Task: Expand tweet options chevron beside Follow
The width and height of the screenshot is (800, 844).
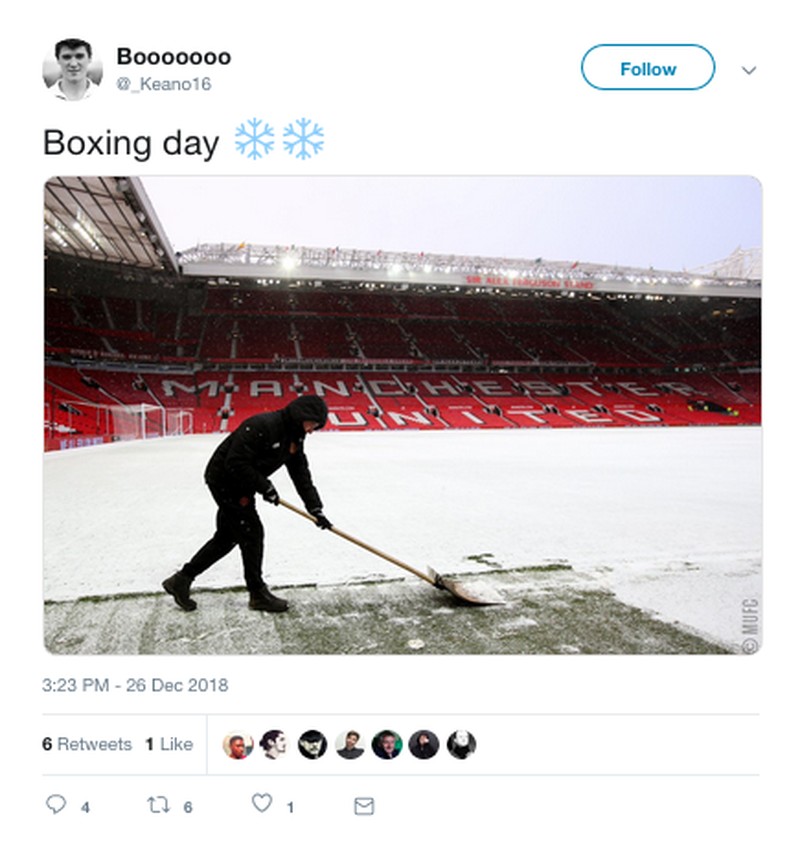Action: (x=749, y=70)
